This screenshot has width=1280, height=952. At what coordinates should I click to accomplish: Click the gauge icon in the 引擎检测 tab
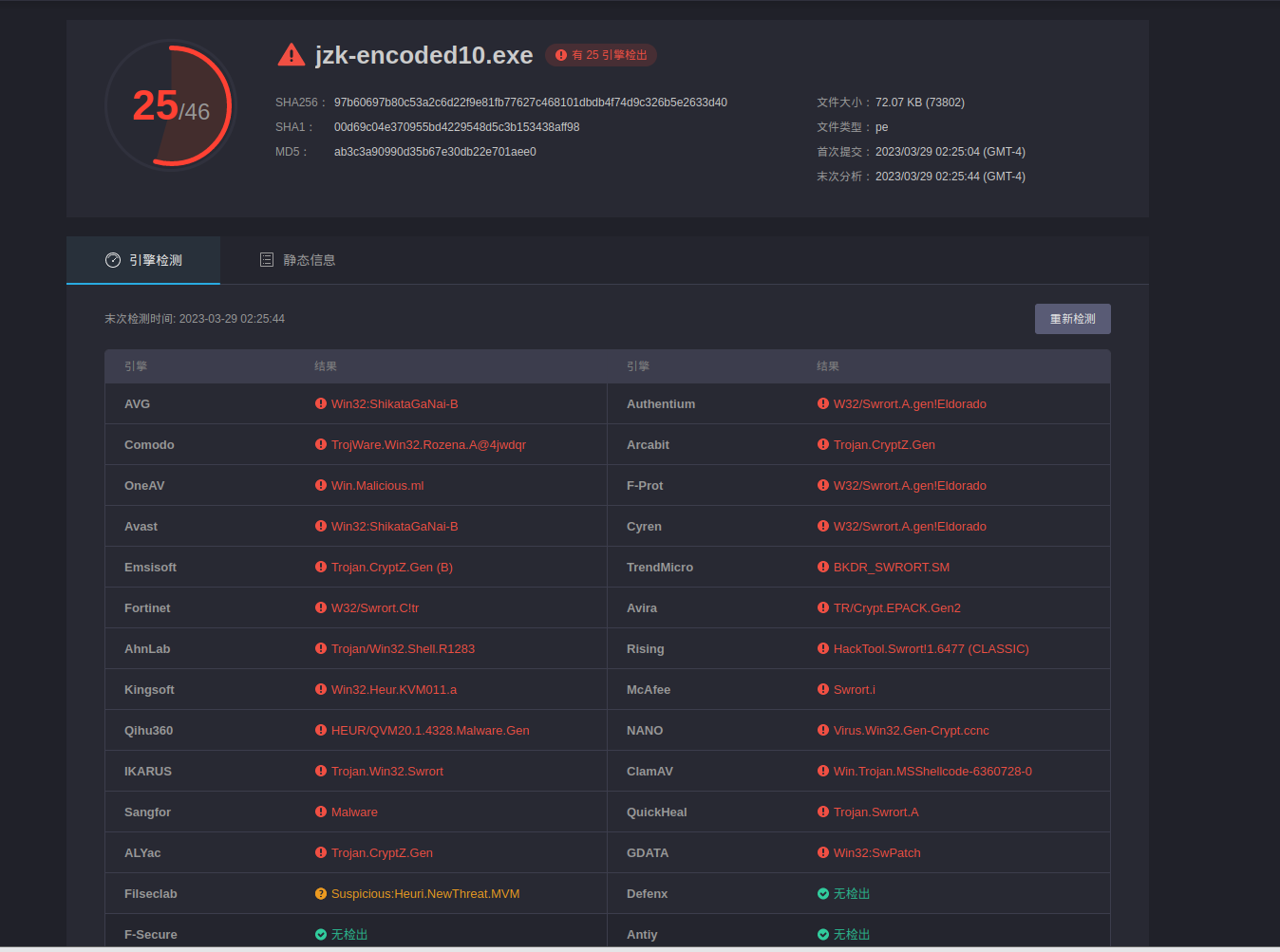[113, 260]
